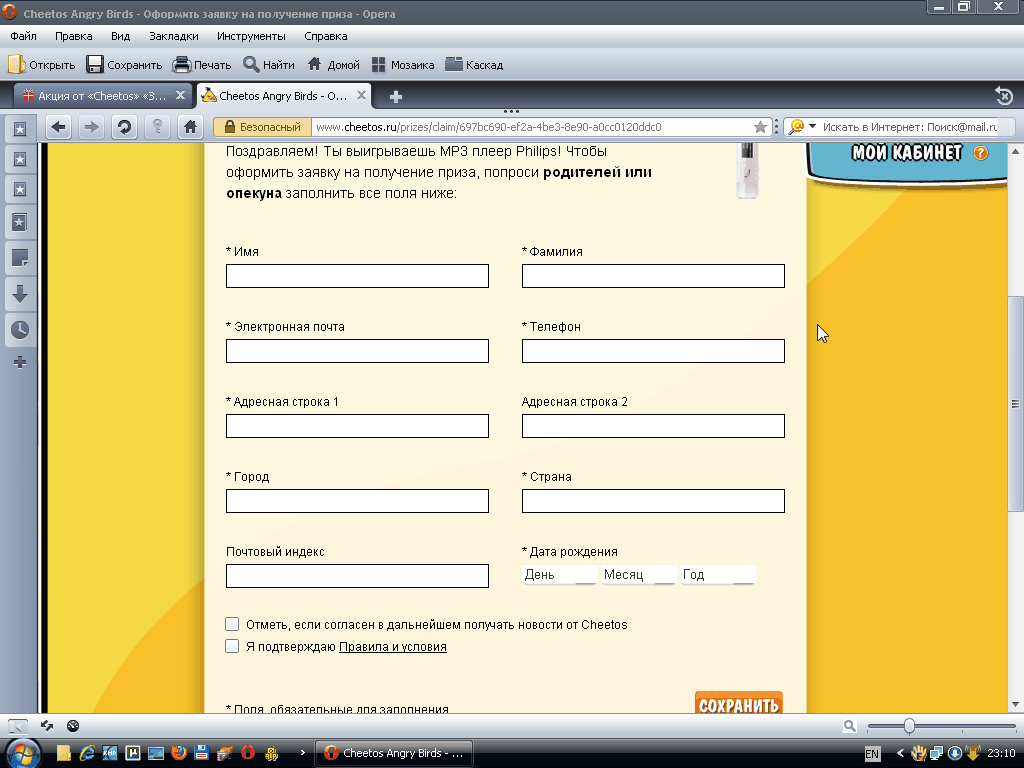Image resolution: width=1024 pixels, height=768 pixels.
Task: Click Мозаика toolbar button
Action: 403,65
